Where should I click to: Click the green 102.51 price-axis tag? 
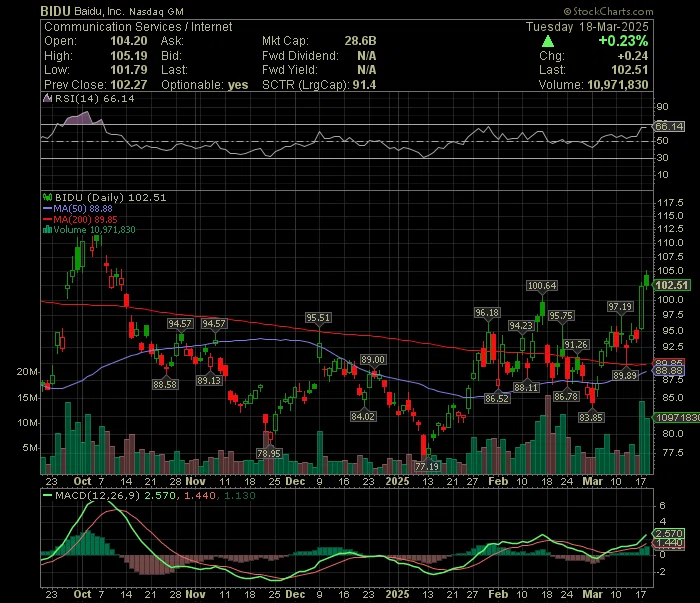[x=672, y=285]
